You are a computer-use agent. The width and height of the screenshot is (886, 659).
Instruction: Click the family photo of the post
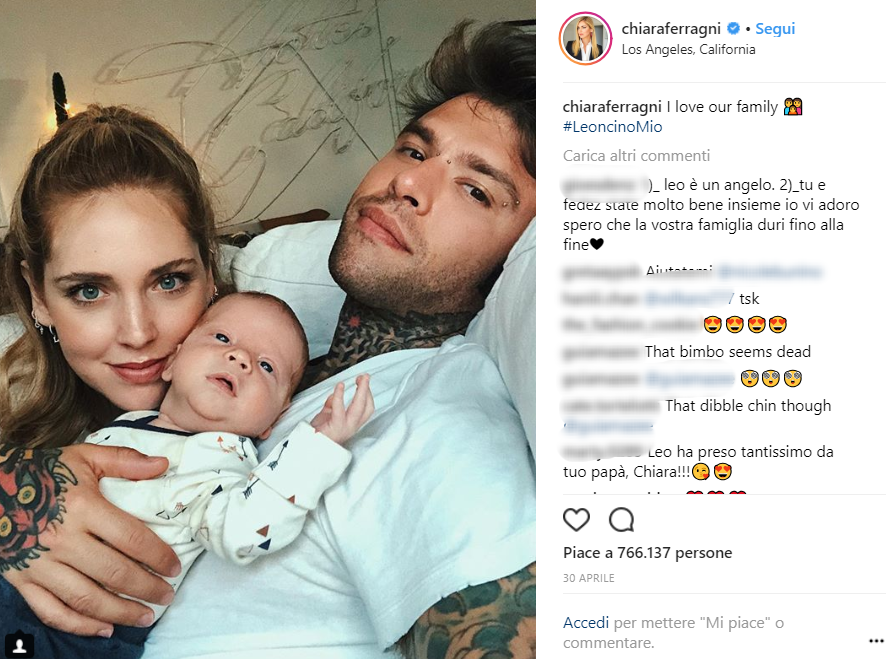pyautogui.click(x=268, y=330)
